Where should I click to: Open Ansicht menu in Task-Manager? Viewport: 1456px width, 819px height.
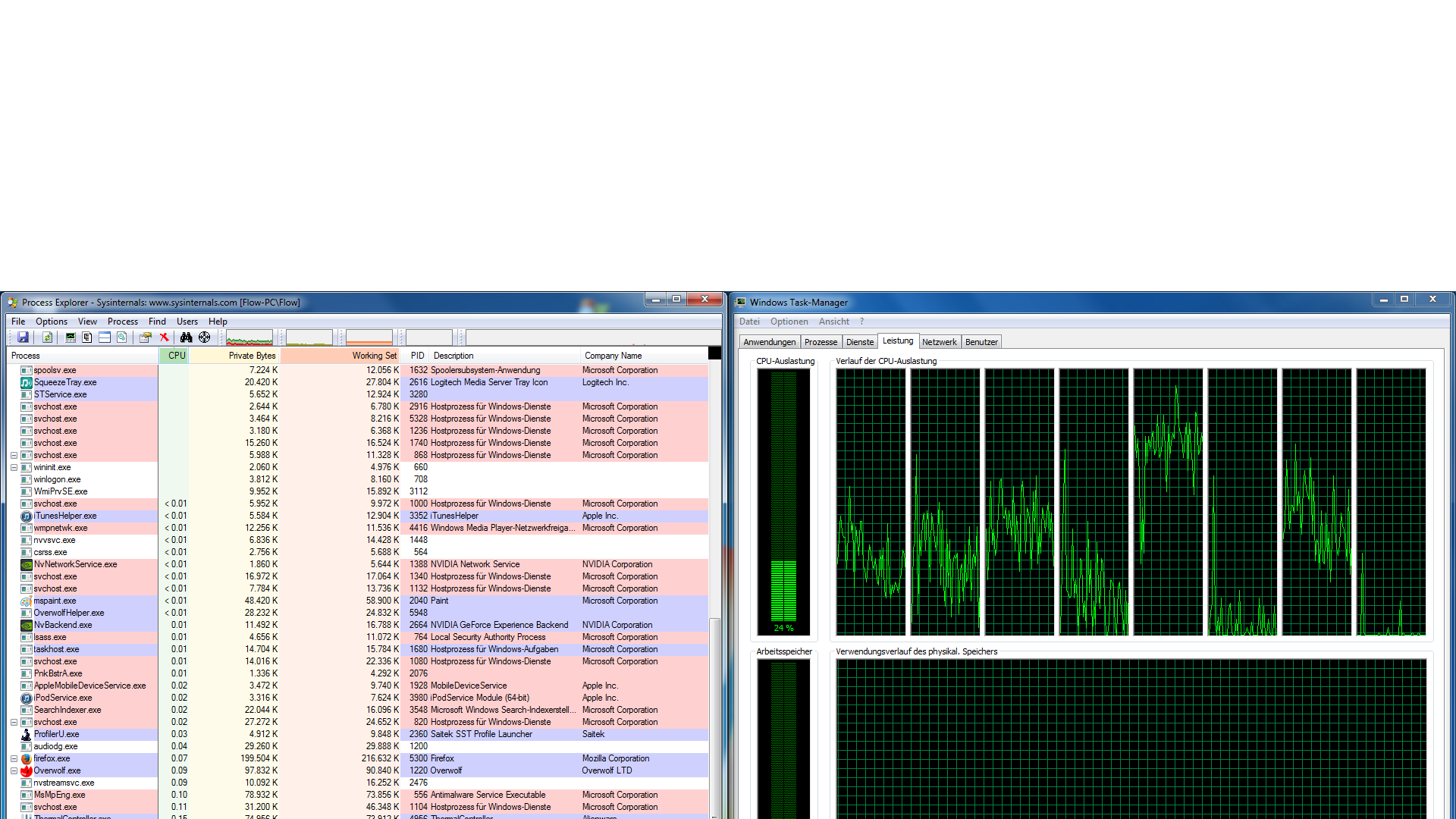833,322
